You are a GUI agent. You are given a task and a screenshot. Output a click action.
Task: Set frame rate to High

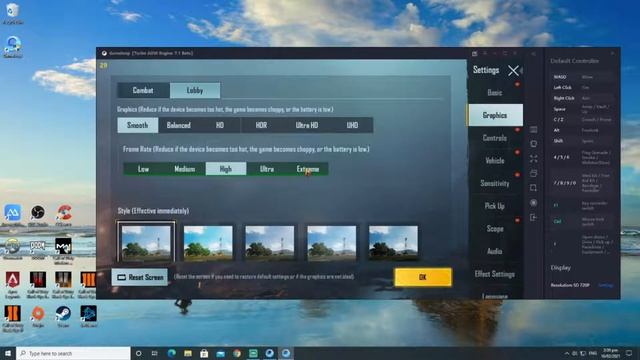coord(226,169)
